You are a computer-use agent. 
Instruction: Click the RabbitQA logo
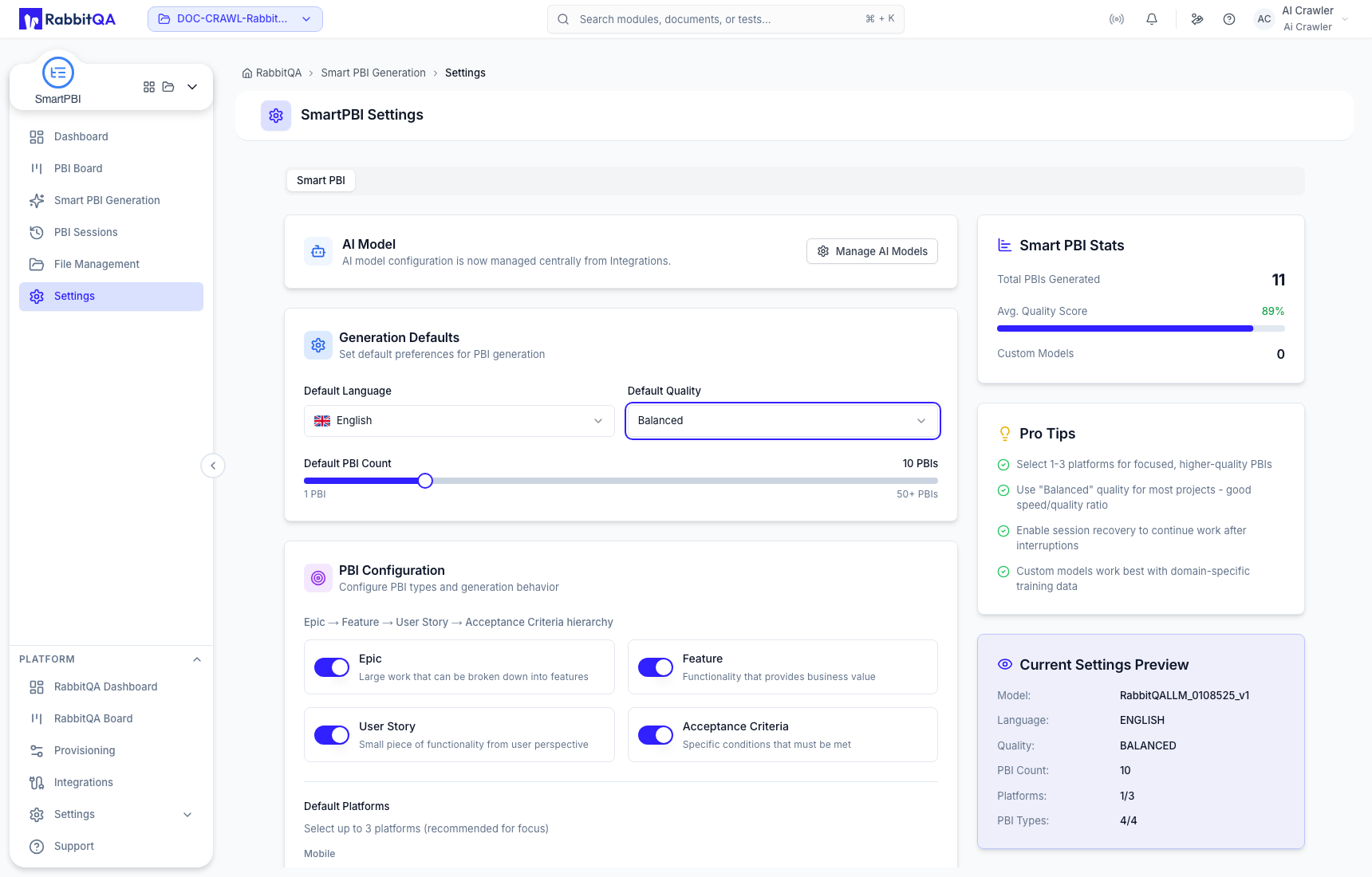point(68,19)
